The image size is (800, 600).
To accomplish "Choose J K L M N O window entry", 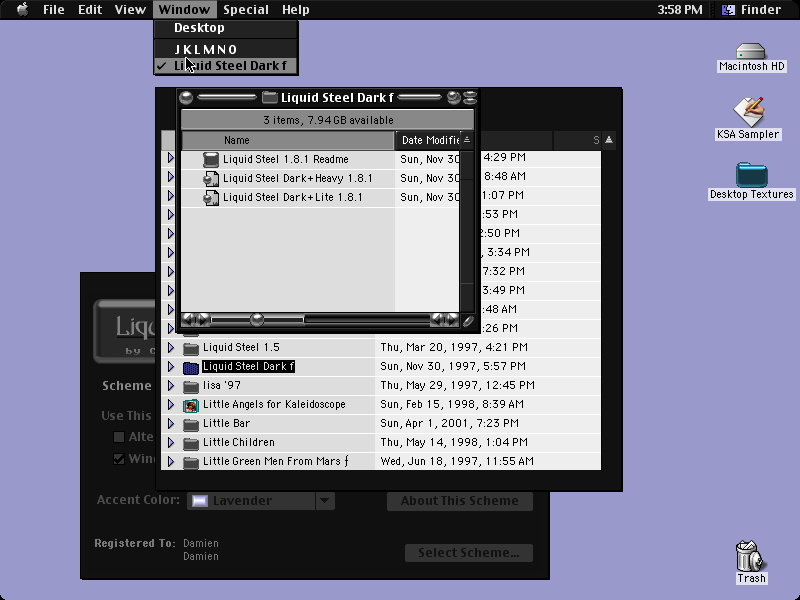I will point(226,49).
